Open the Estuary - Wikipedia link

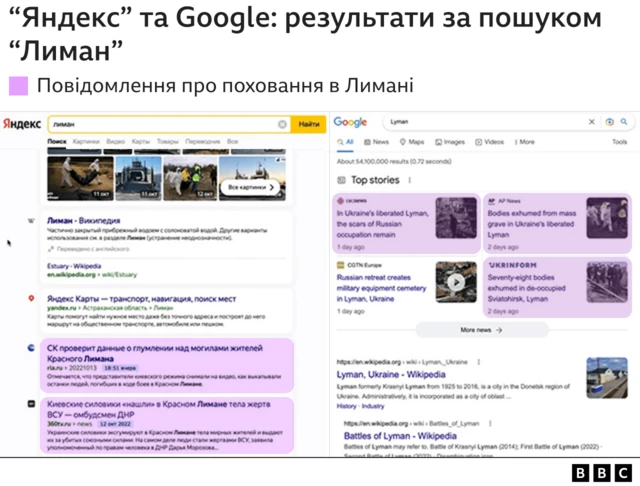pos(74,266)
